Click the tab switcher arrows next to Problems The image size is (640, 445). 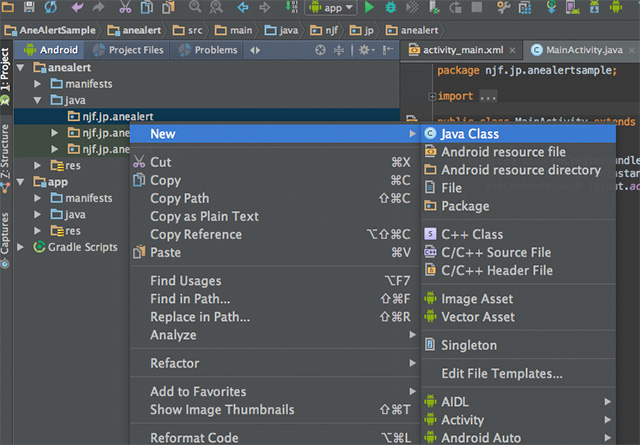point(255,50)
